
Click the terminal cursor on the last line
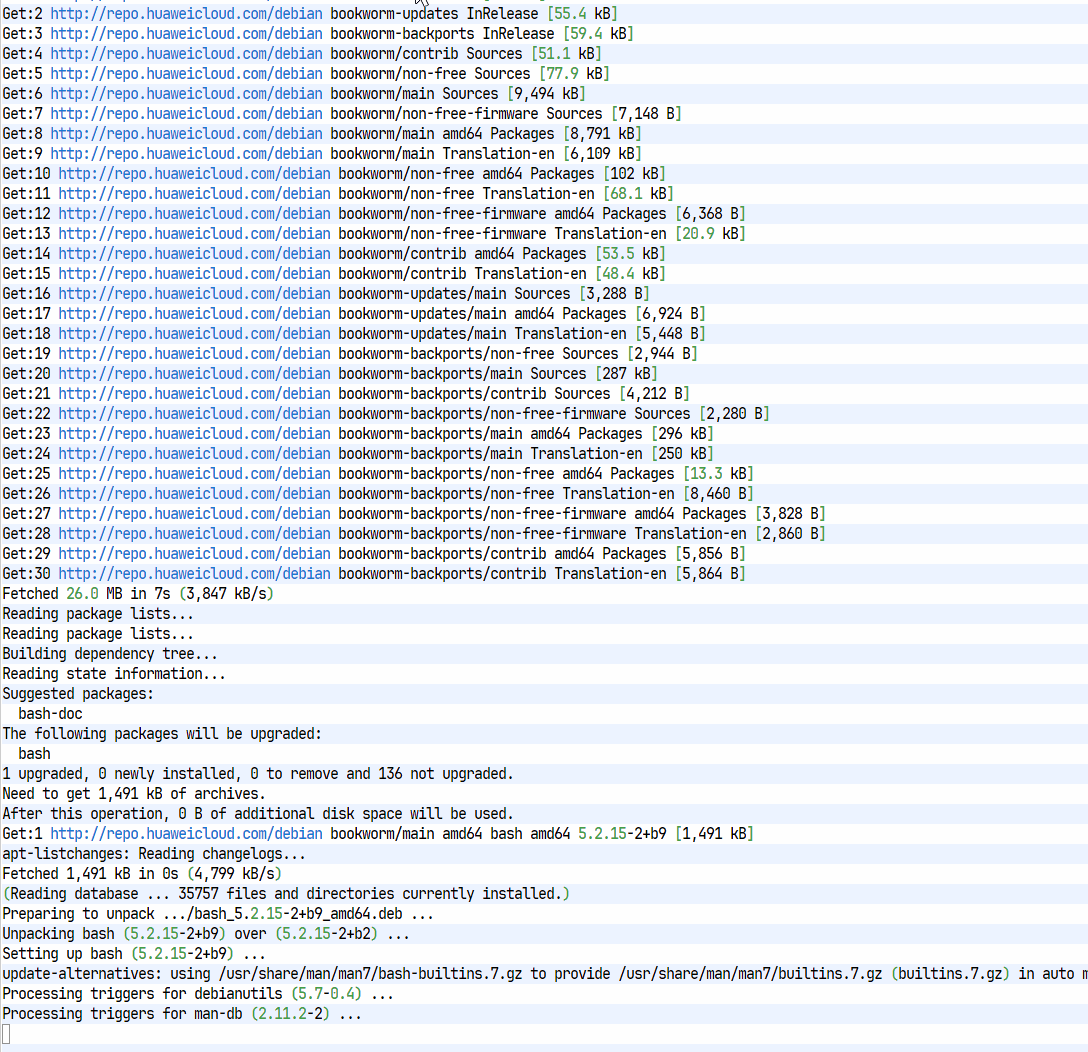coord(7,1033)
